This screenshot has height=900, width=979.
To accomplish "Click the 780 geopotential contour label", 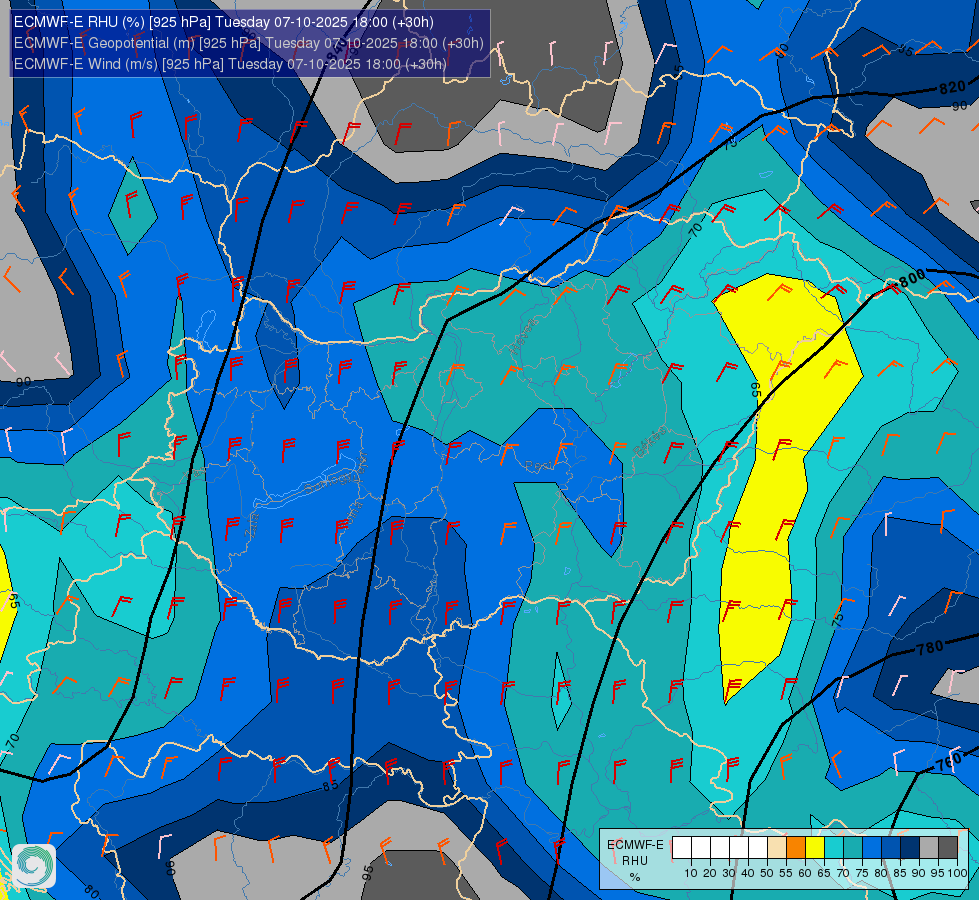I will 930,648.
